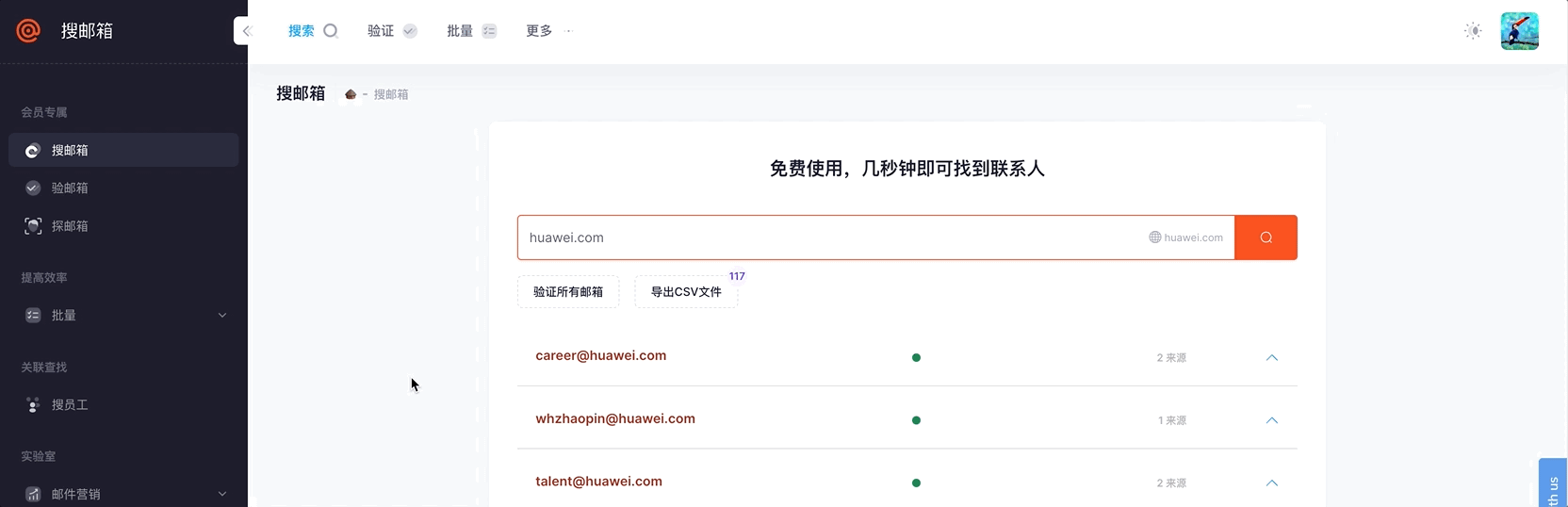Open the 更多 menu
This screenshot has height=507, width=1568.
(x=539, y=31)
